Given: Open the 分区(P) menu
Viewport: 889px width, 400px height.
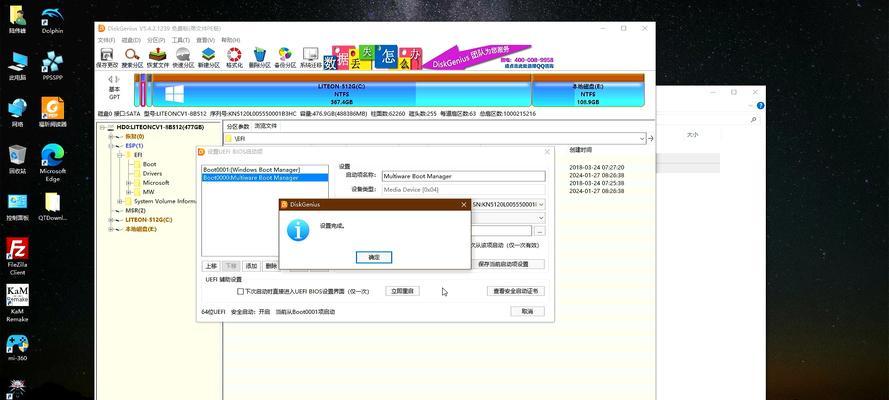Looking at the screenshot, I should coord(156,40).
